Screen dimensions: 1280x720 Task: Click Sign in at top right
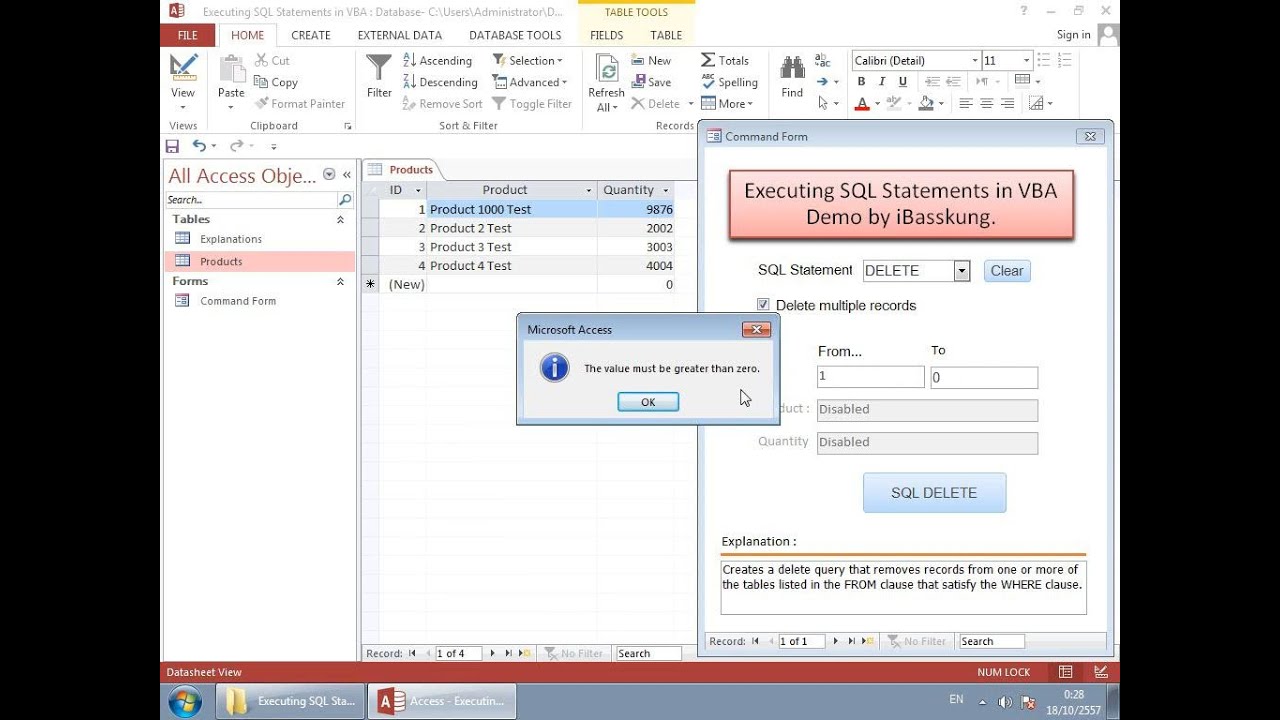tap(1074, 35)
